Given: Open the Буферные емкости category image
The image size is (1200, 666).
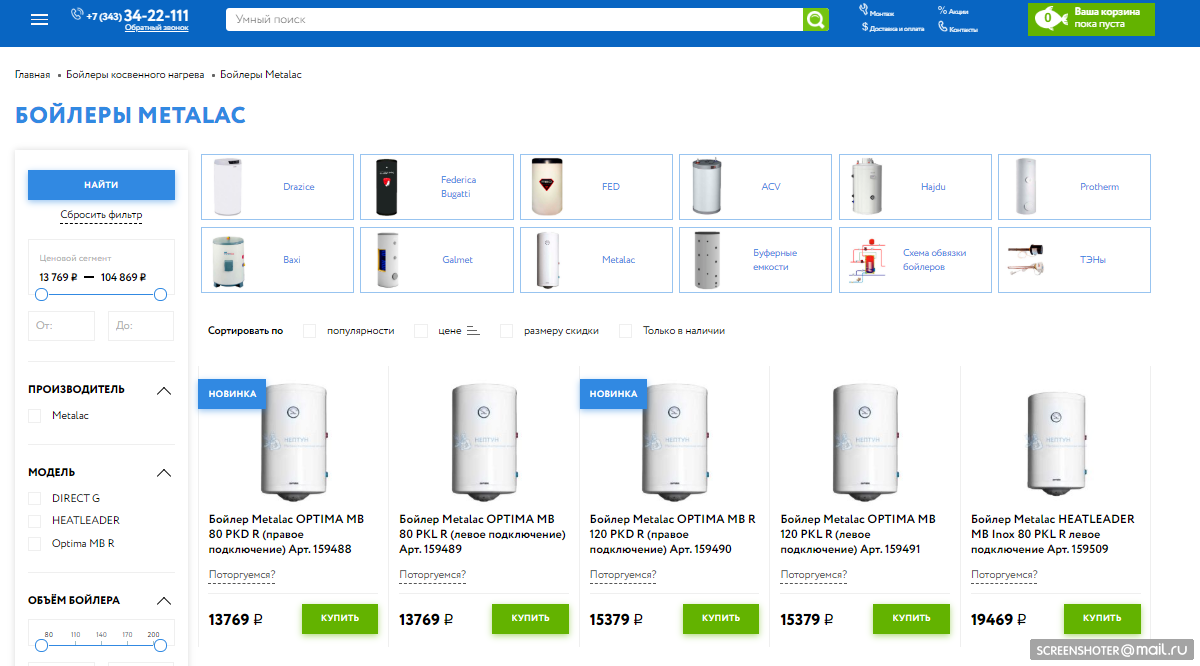Looking at the screenshot, I should pos(709,260).
